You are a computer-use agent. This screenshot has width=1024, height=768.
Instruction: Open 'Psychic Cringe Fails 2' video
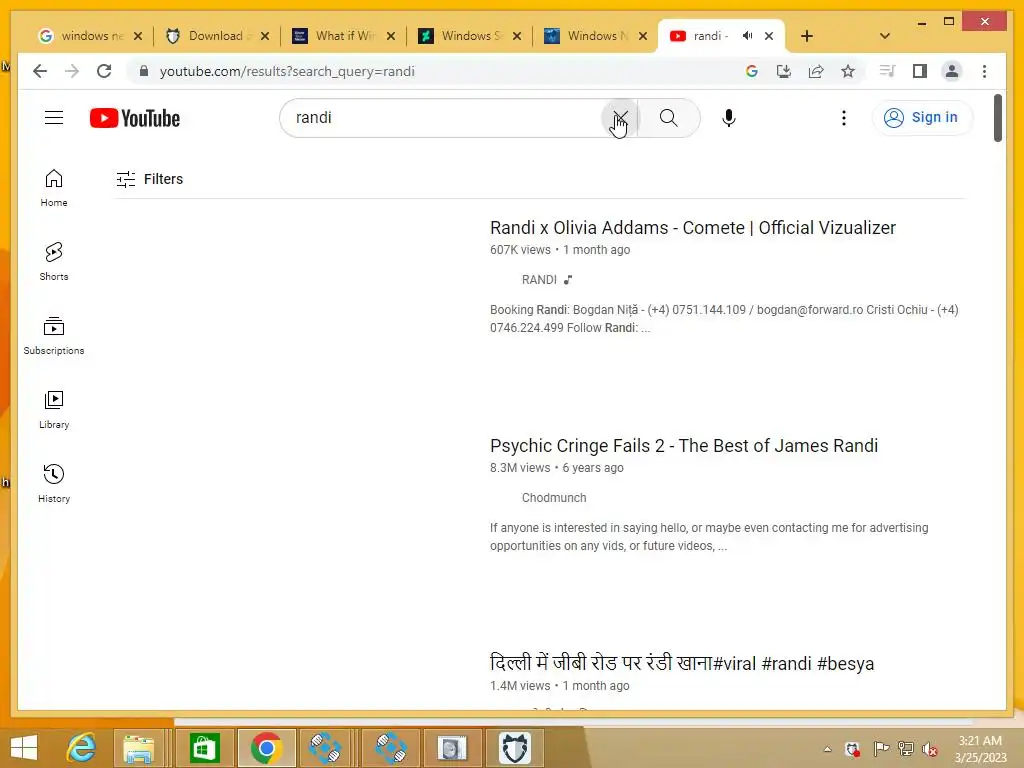point(684,446)
